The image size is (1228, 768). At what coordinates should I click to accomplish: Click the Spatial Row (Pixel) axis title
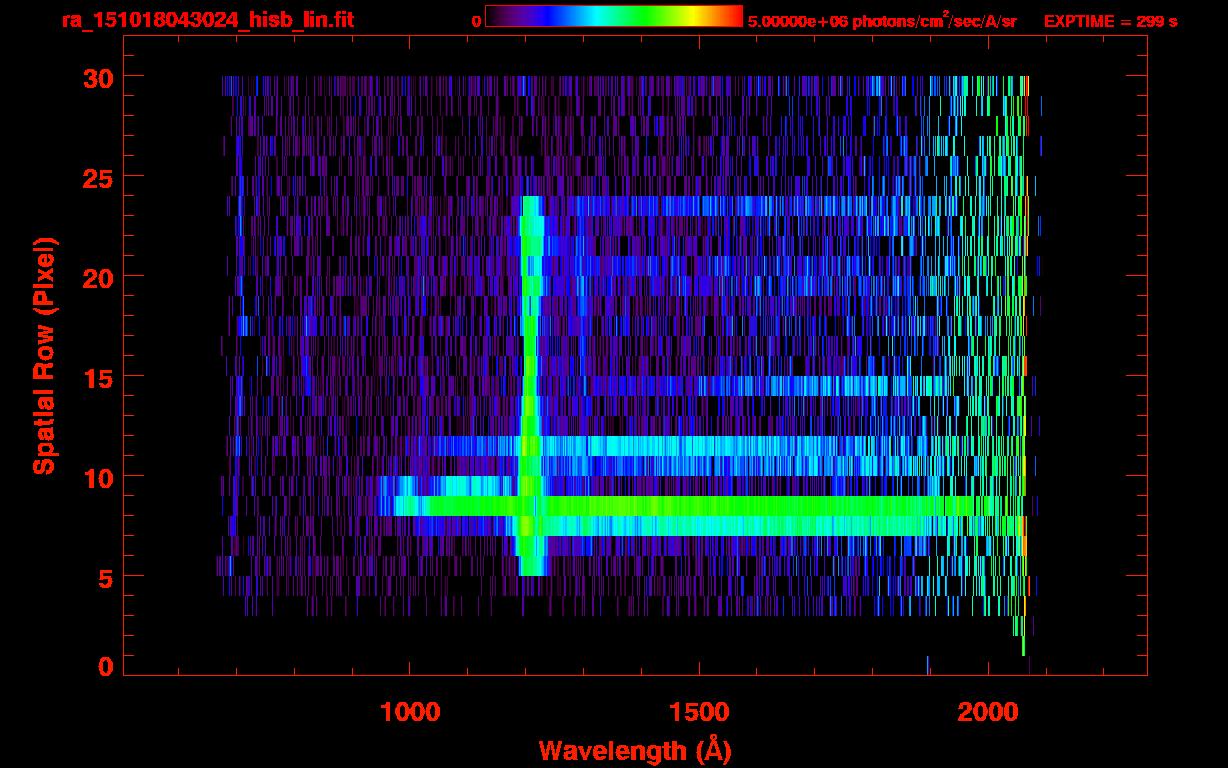pos(44,355)
